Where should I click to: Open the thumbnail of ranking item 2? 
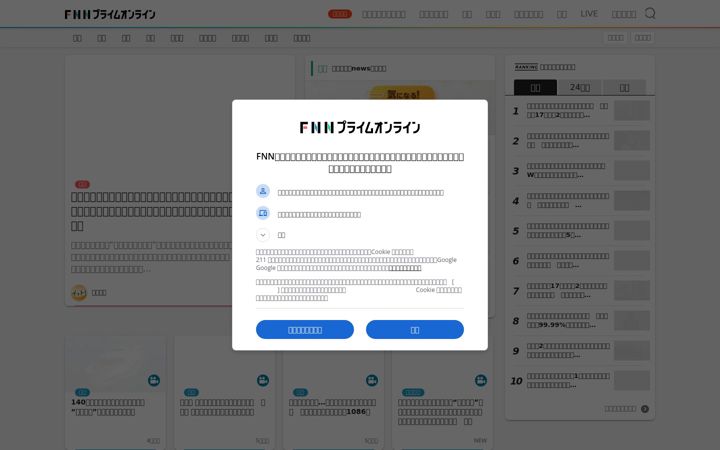(x=632, y=141)
